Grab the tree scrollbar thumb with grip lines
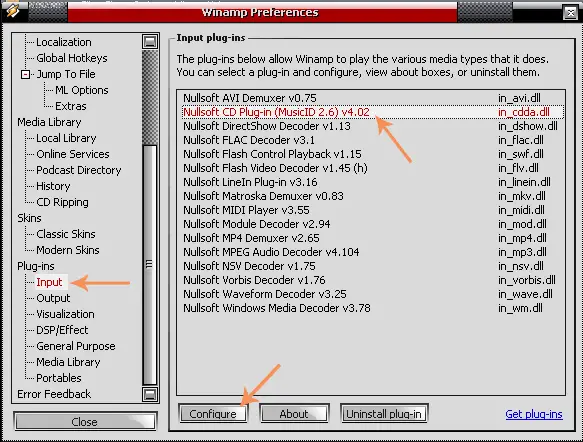583x442 pixels. (149, 264)
